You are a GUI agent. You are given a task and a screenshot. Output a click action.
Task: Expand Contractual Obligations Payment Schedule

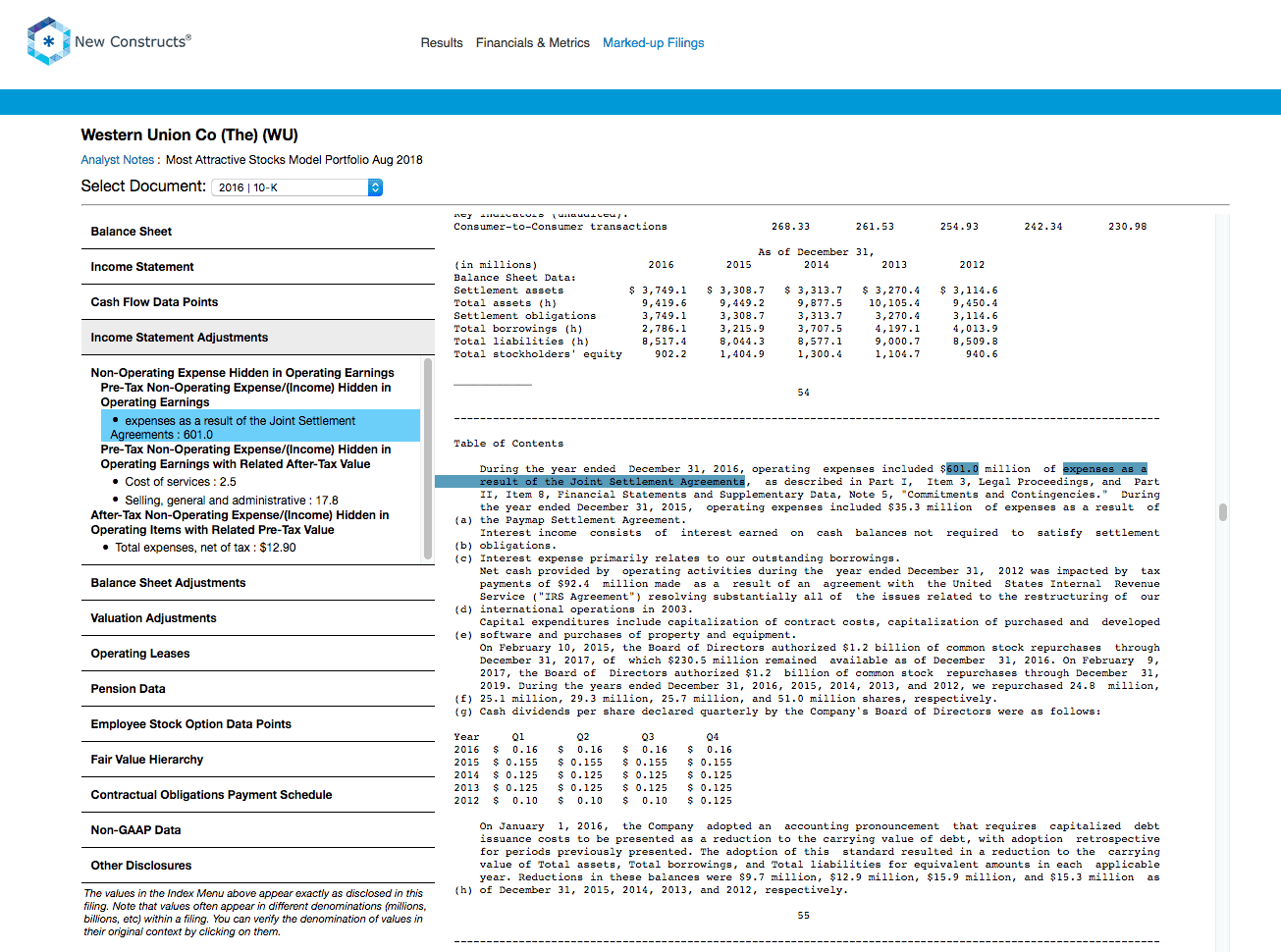(258, 795)
